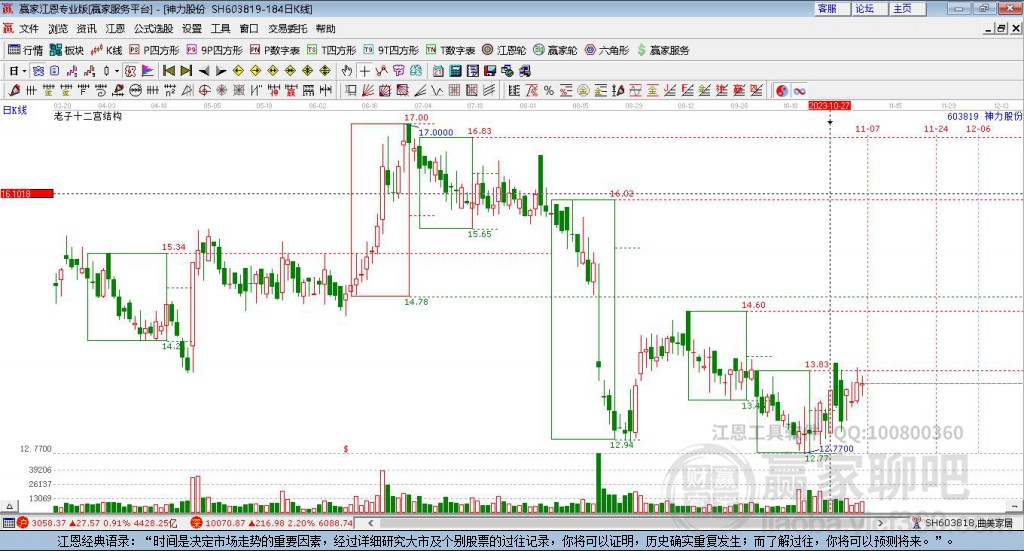
Task: Select the n² tool icon
Action: [x=170, y=91]
